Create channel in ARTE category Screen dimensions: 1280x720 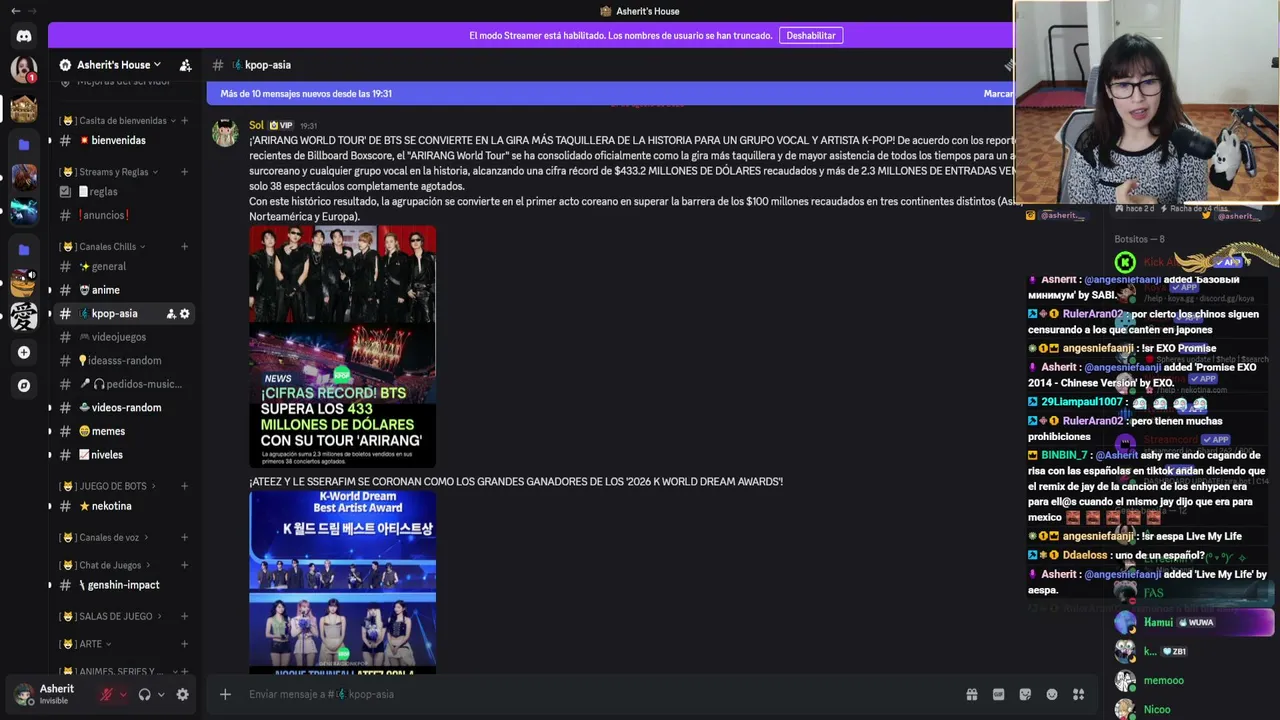click(184, 644)
